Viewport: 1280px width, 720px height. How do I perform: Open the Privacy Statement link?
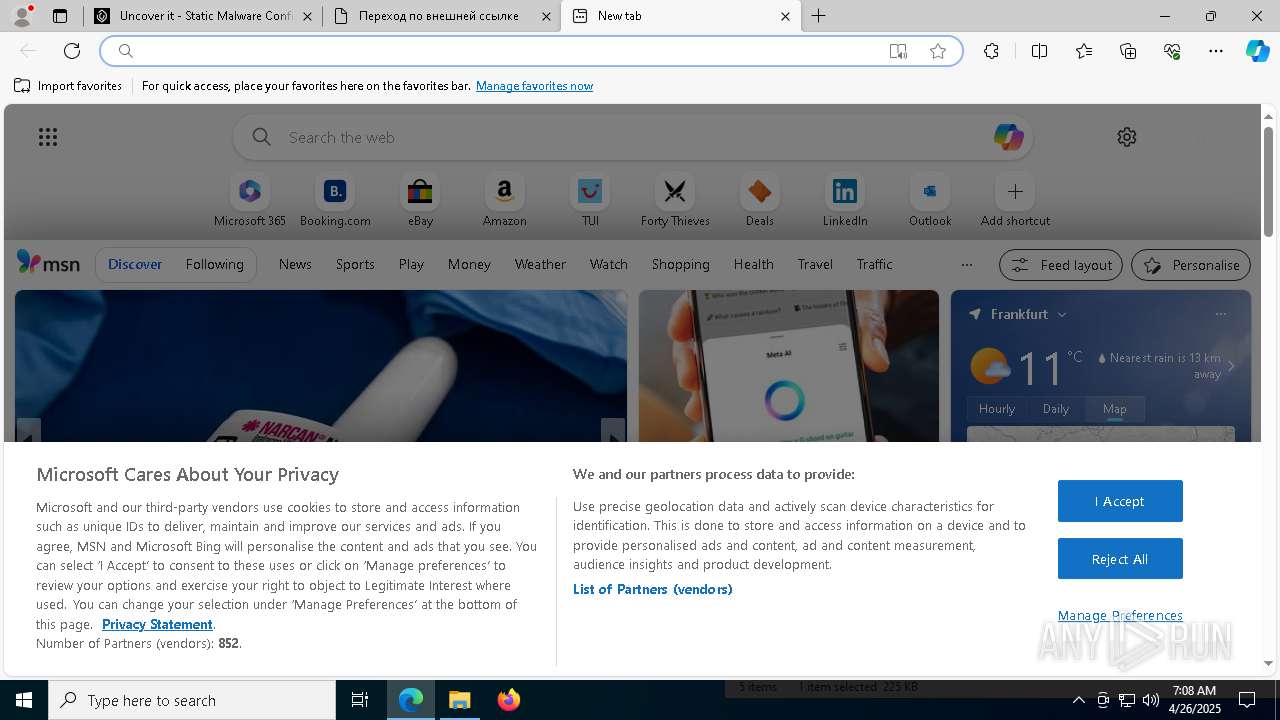pos(157,624)
